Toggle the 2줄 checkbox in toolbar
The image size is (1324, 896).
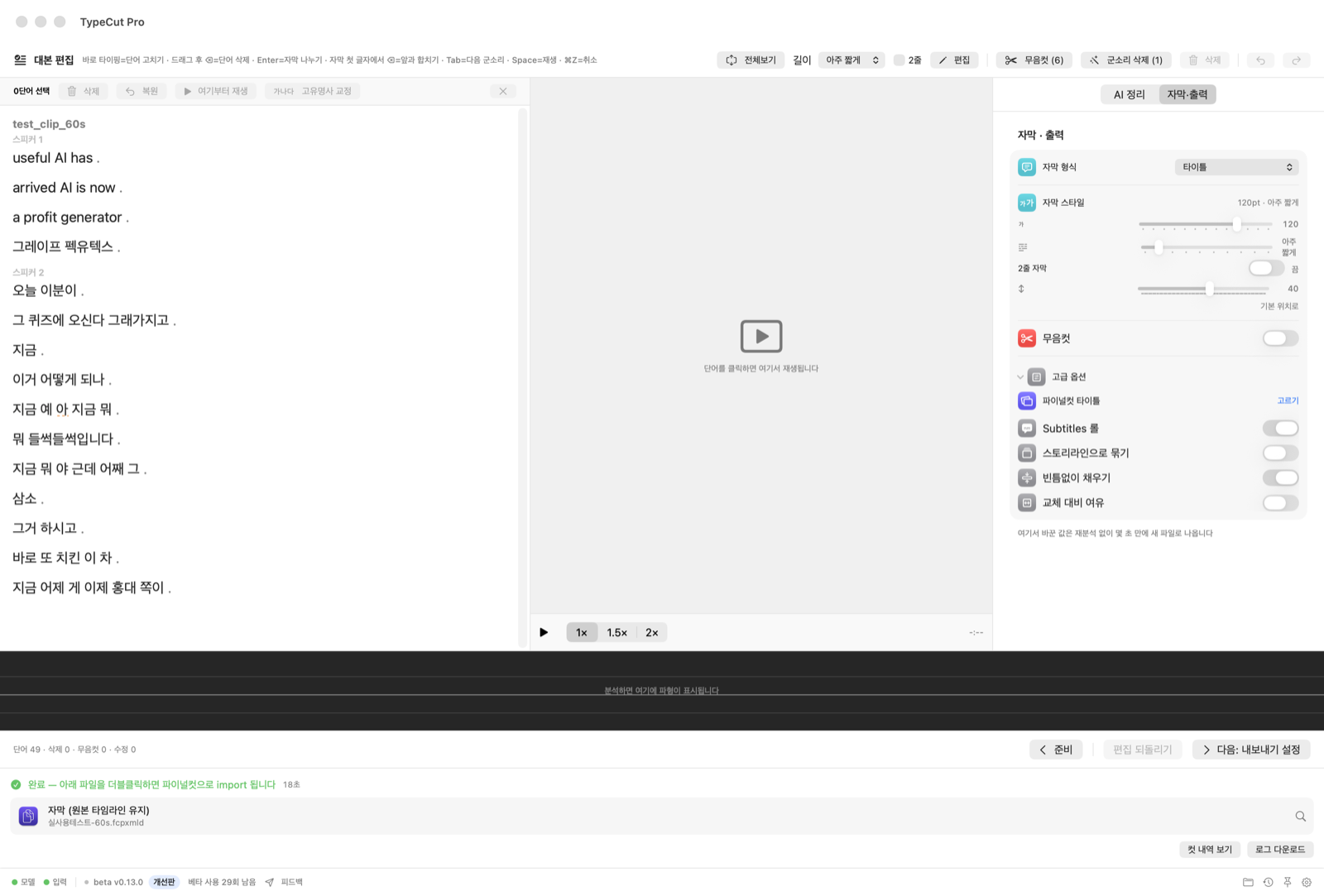(x=899, y=60)
